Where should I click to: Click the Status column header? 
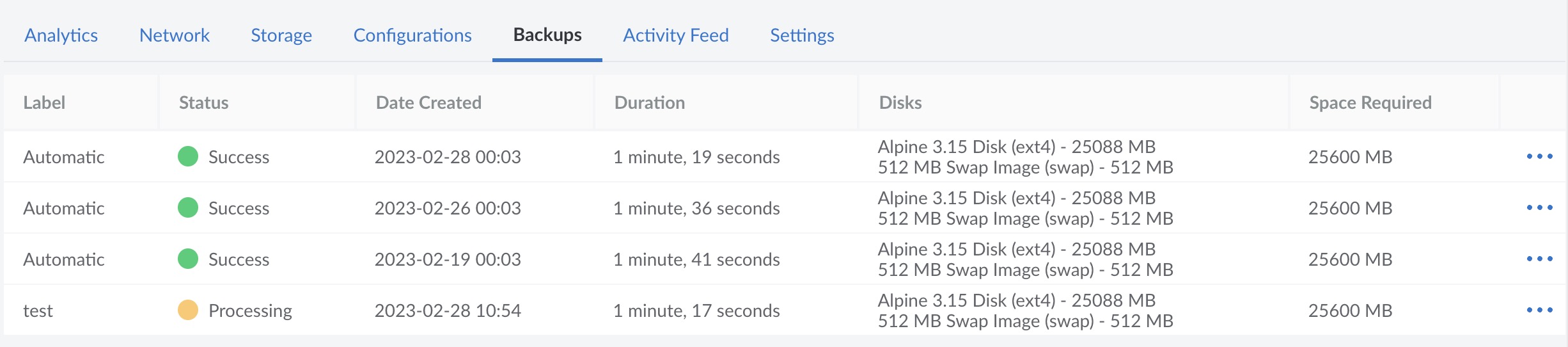tap(203, 103)
